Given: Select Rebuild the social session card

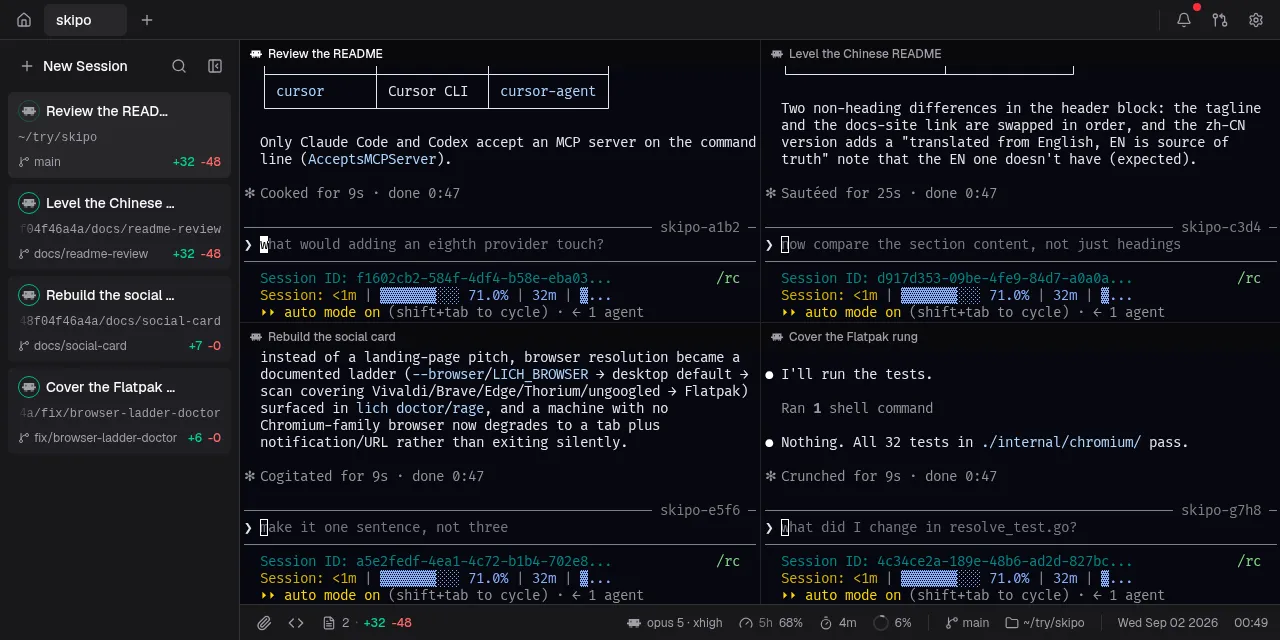Looking at the screenshot, I should (120, 319).
